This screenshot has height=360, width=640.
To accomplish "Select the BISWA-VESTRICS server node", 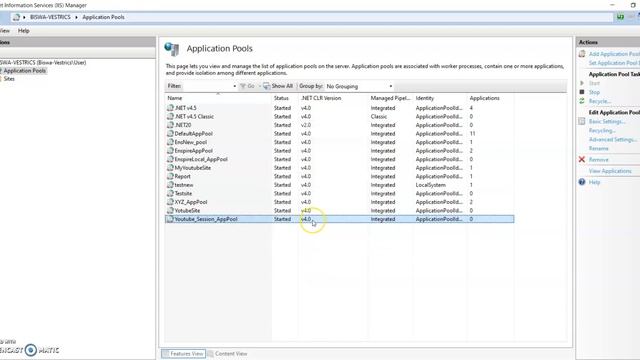I will click(x=43, y=62).
